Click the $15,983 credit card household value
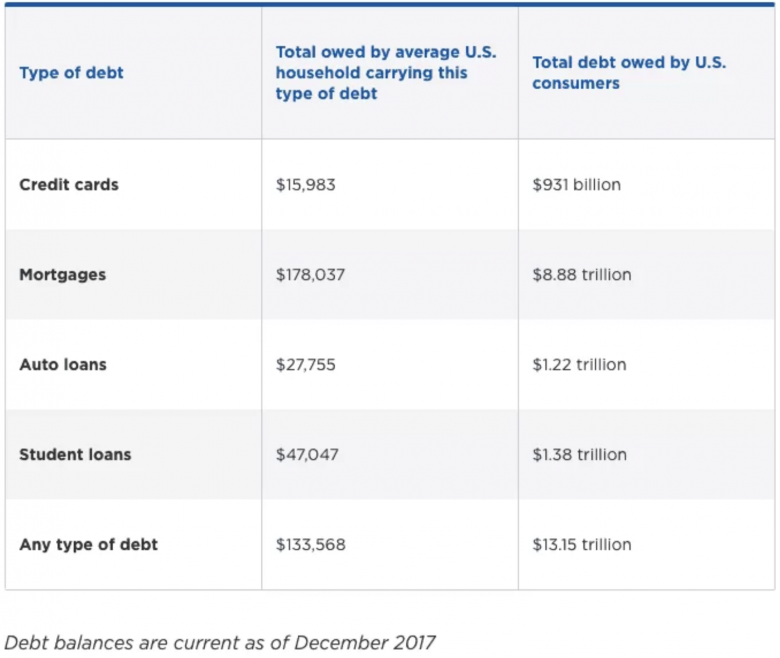The width and height of the screenshot is (780, 658). pos(306,185)
